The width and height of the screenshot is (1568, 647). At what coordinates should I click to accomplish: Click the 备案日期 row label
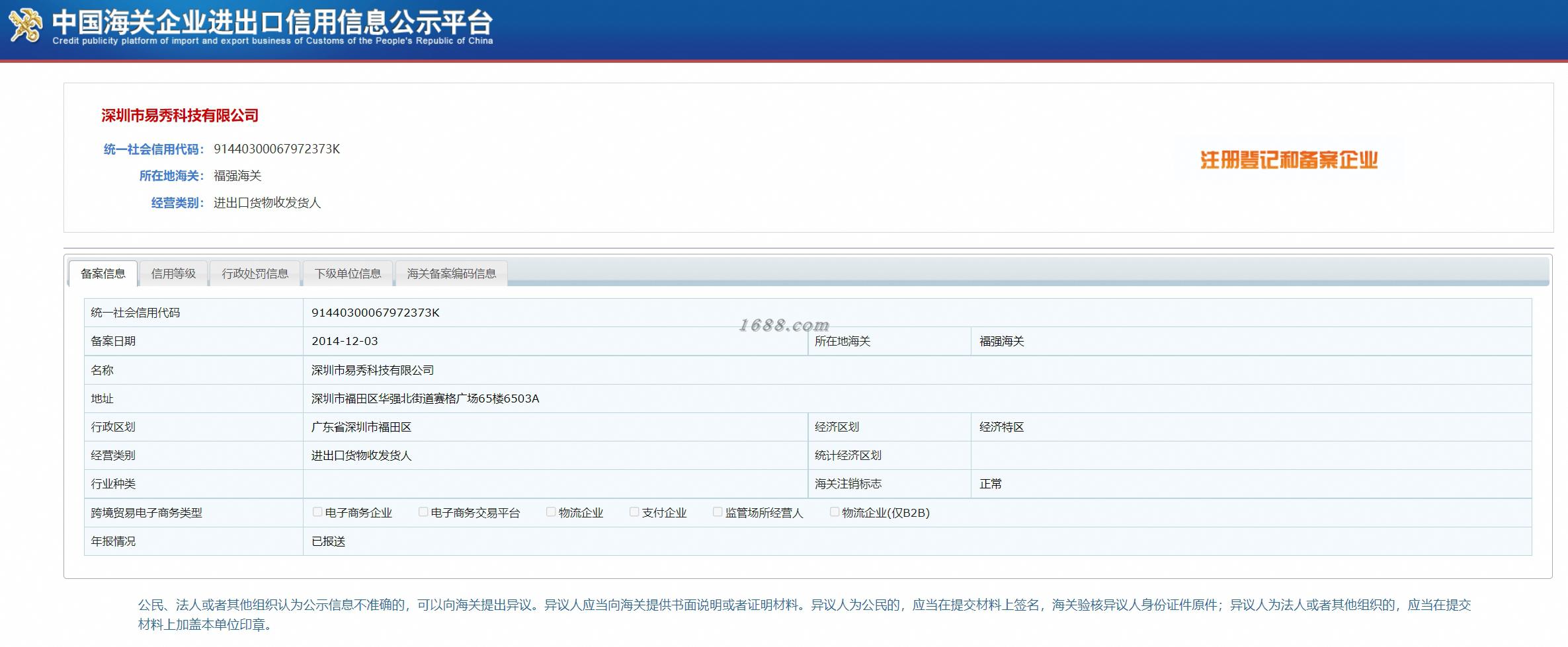coord(113,341)
